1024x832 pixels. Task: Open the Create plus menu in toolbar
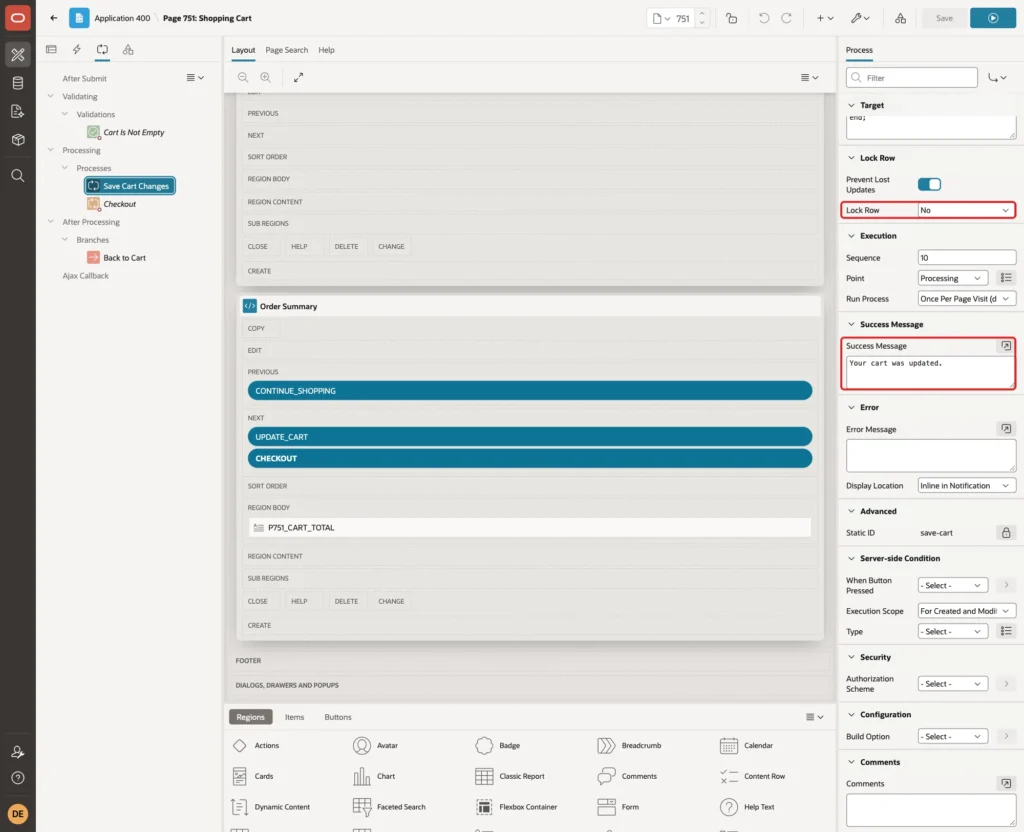[x=824, y=18]
